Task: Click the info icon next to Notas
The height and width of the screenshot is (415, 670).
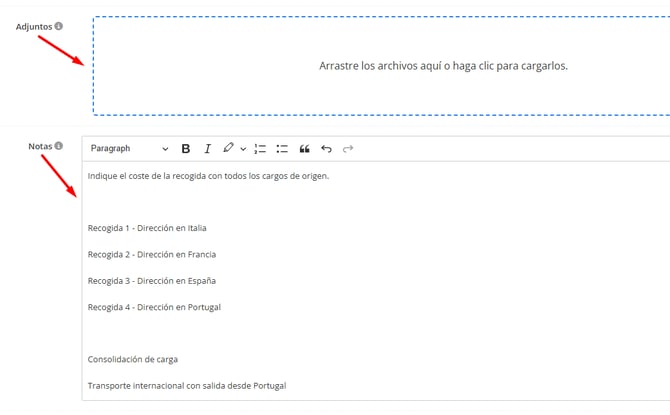Action: tap(58, 146)
